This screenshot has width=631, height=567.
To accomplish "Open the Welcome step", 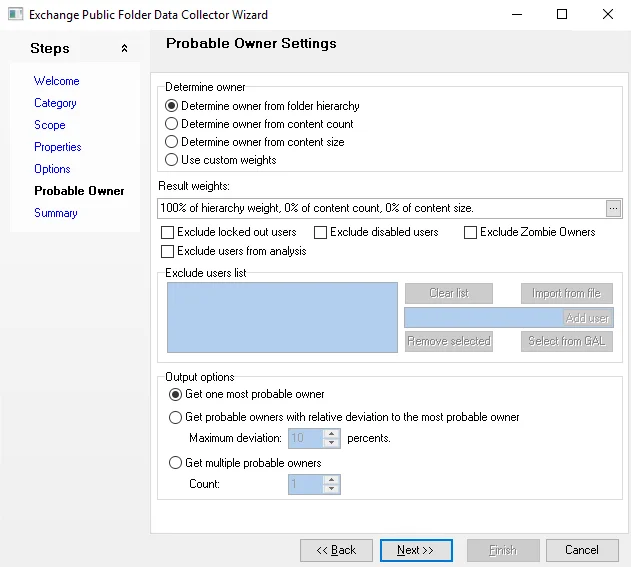I will click(57, 81).
